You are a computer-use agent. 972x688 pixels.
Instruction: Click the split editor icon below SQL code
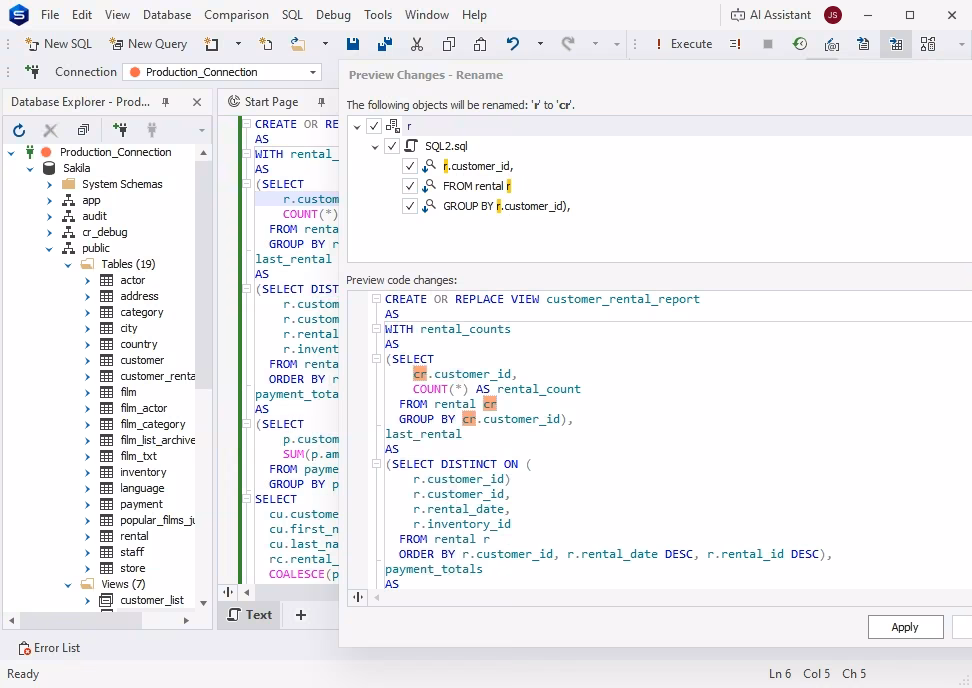pyautogui.click(x=228, y=592)
